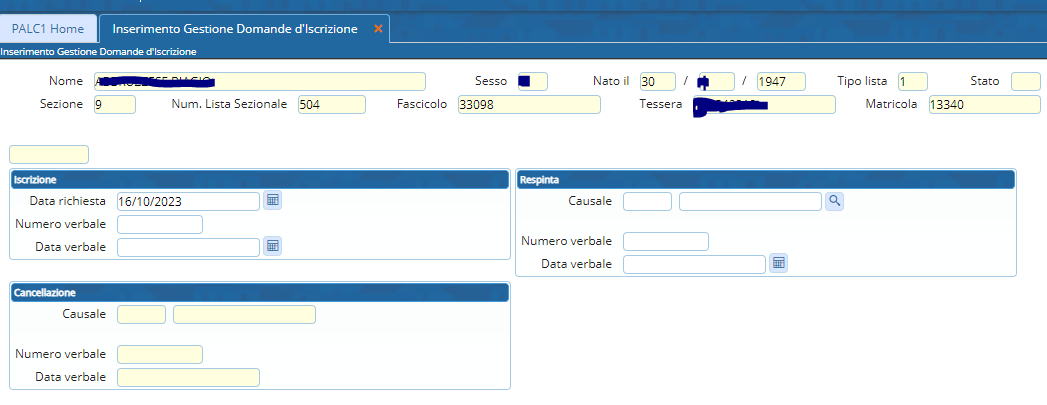Viewport: 1047px width, 405px height.
Task: Click the Stato field
Action: (x=1025, y=81)
